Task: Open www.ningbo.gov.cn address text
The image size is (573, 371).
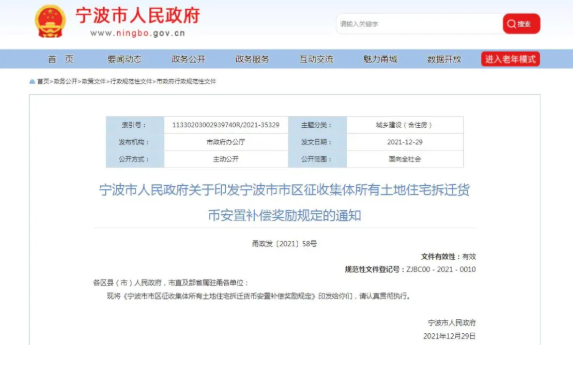Action: point(138,33)
